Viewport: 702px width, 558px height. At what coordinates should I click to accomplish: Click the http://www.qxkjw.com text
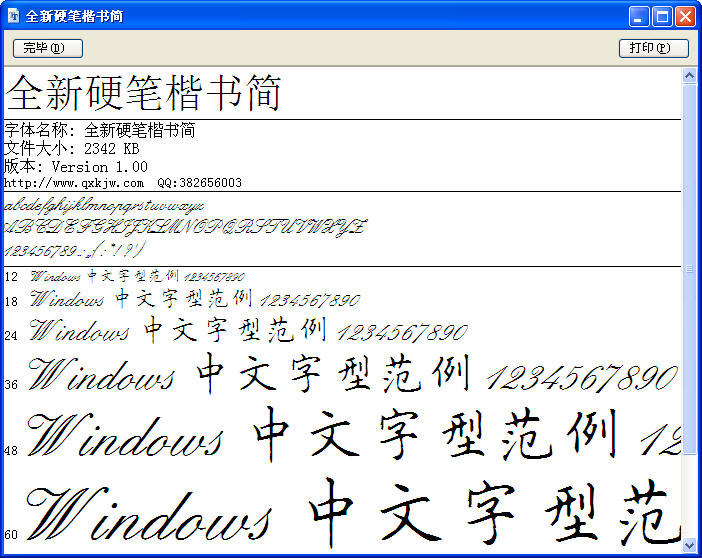(x=74, y=183)
